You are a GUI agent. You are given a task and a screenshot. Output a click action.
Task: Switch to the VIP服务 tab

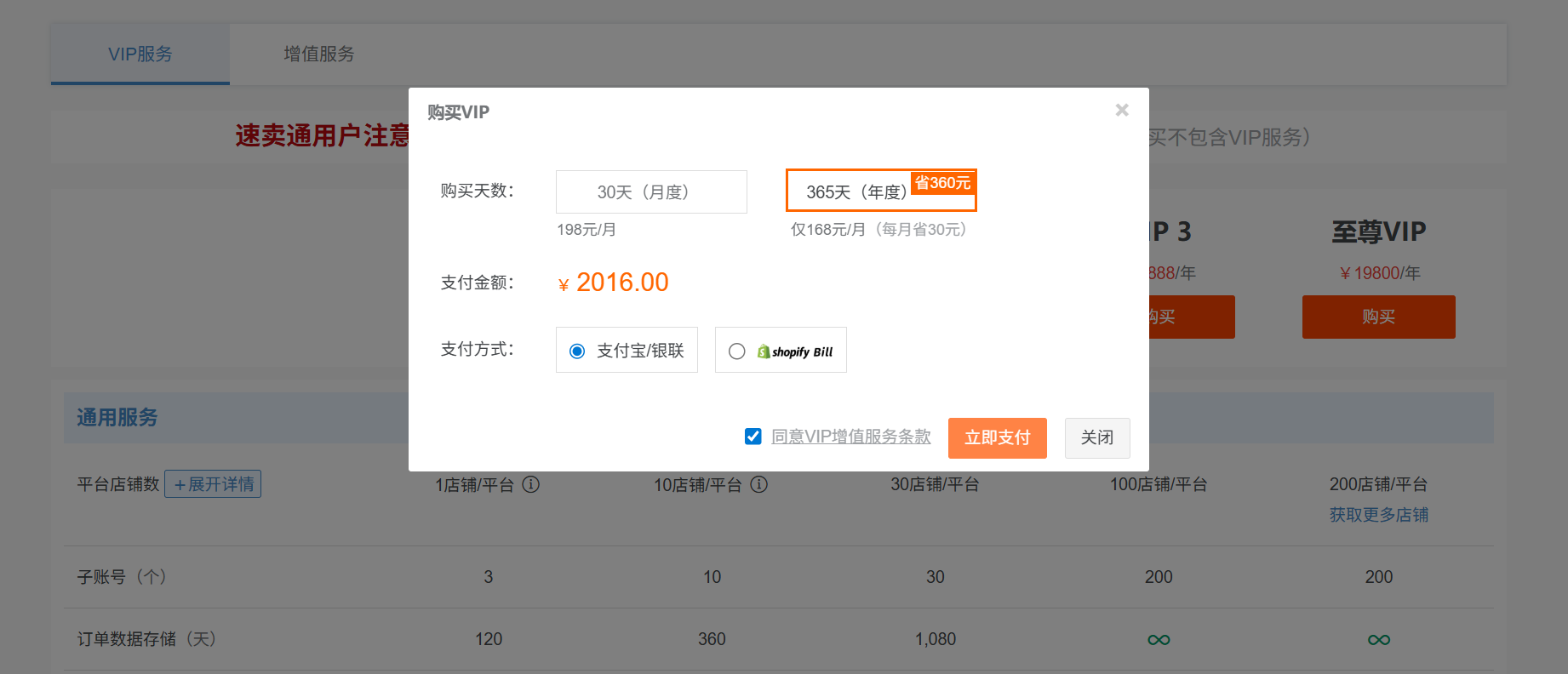pos(140,54)
